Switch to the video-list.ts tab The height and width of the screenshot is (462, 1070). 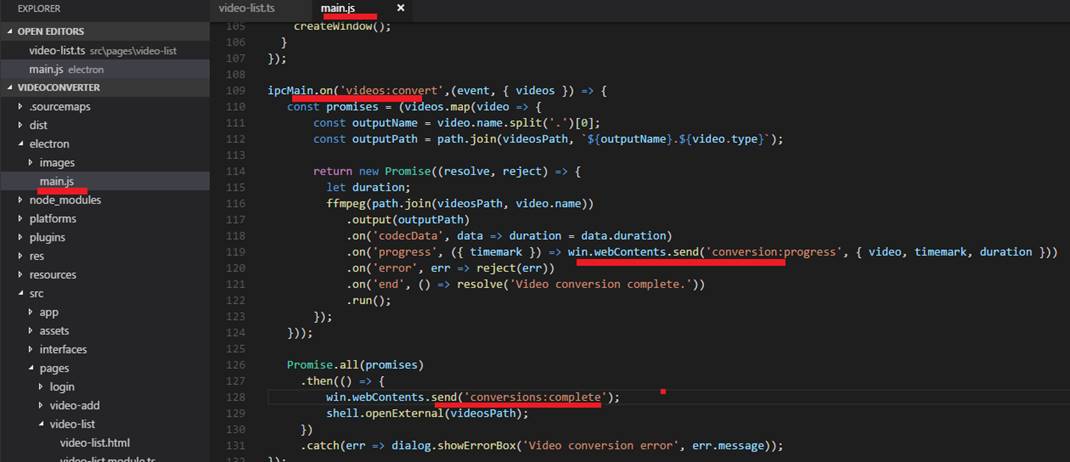point(246,8)
